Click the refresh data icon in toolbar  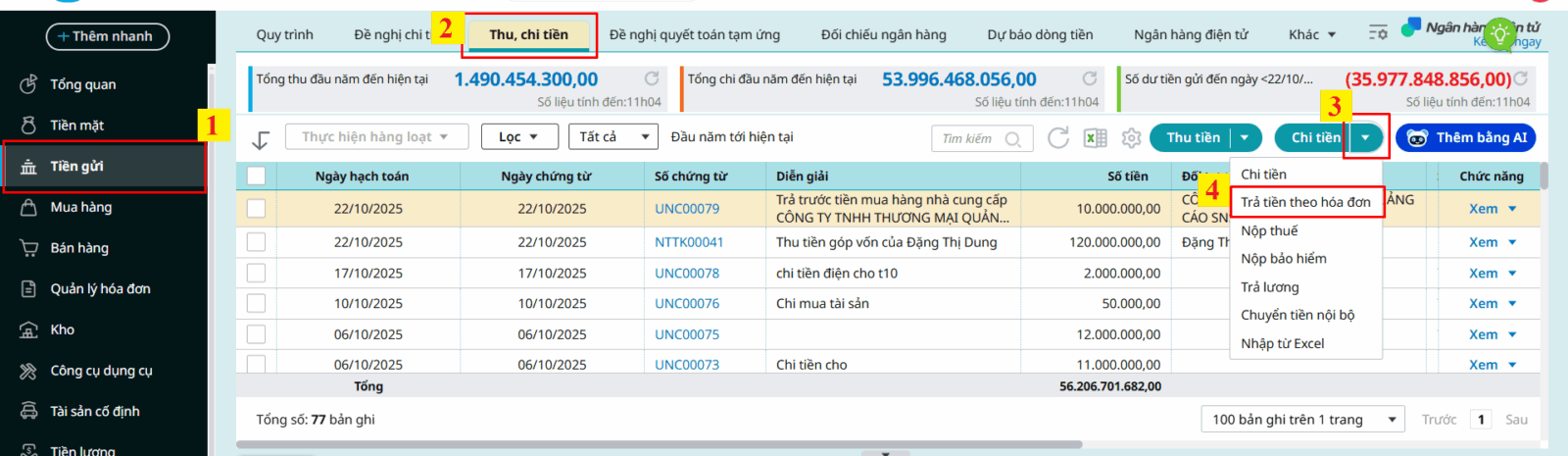(1057, 138)
